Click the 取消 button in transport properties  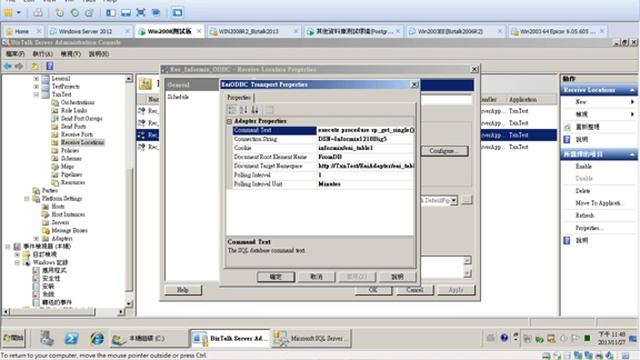[x=317, y=277]
